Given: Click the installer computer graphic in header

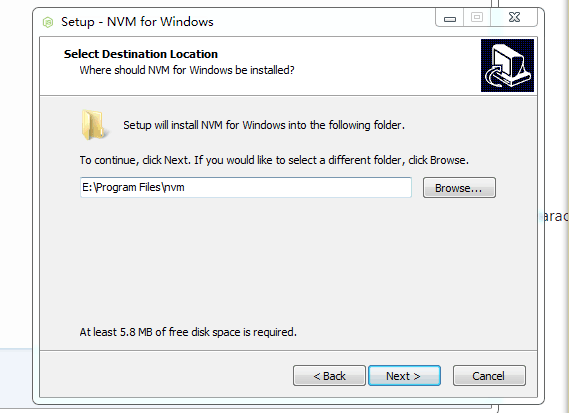Looking at the screenshot, I should [x=507, y=65].
